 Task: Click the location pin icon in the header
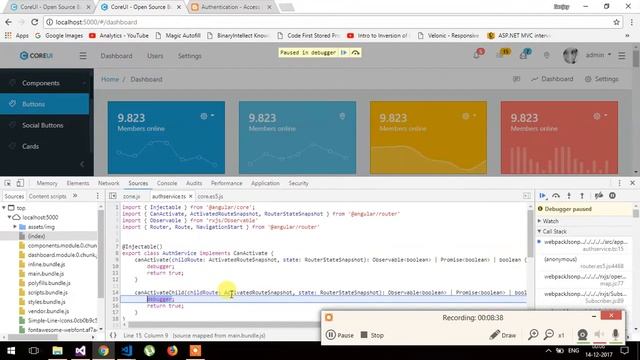pyautogui.click(x=547, y=56)
